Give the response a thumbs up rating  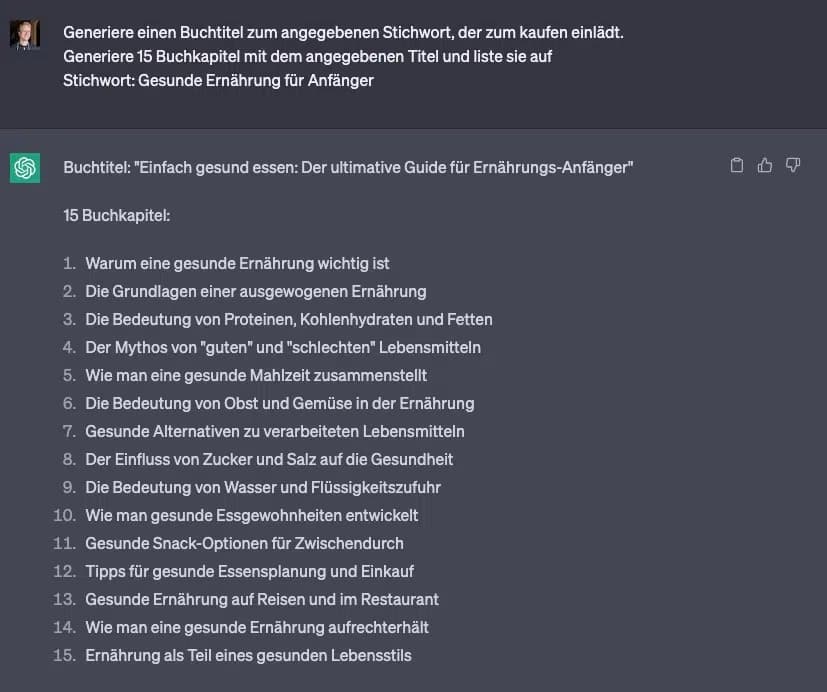[x=765, y=165]
